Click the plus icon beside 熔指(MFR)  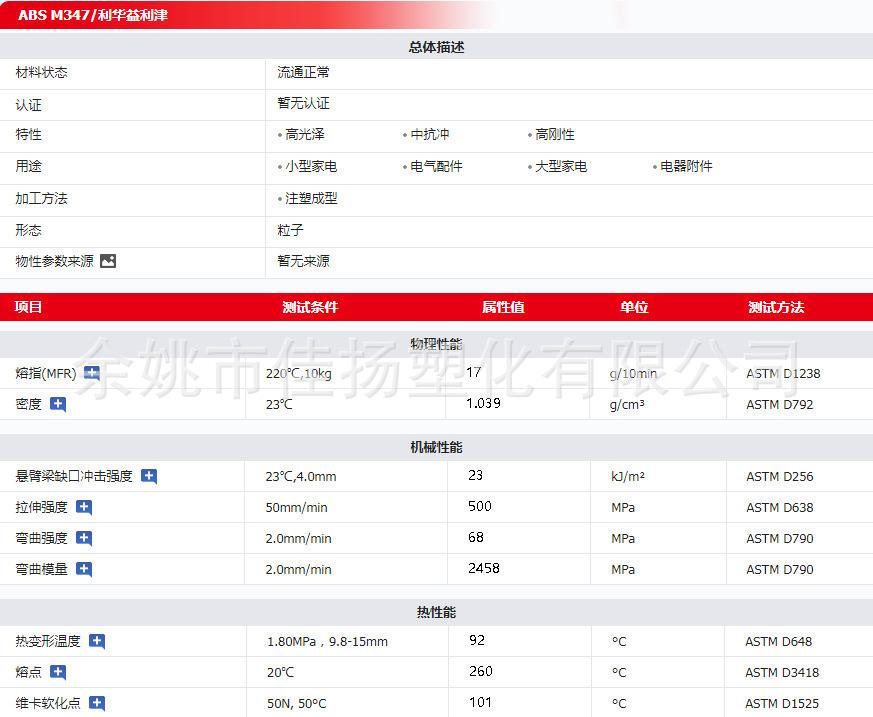tap(92, 373)
